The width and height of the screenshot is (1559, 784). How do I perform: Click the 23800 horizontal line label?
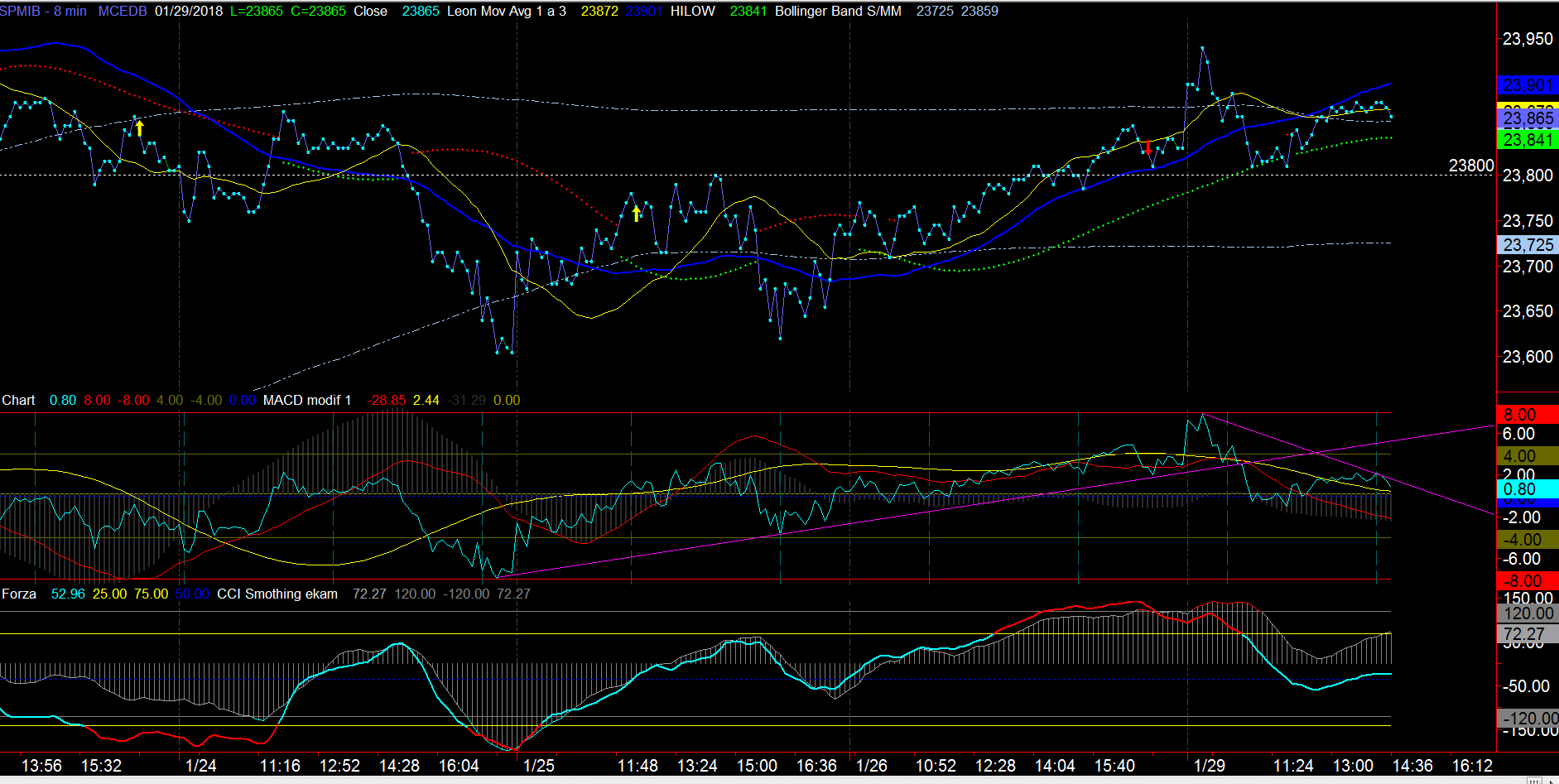point(1471,166)
